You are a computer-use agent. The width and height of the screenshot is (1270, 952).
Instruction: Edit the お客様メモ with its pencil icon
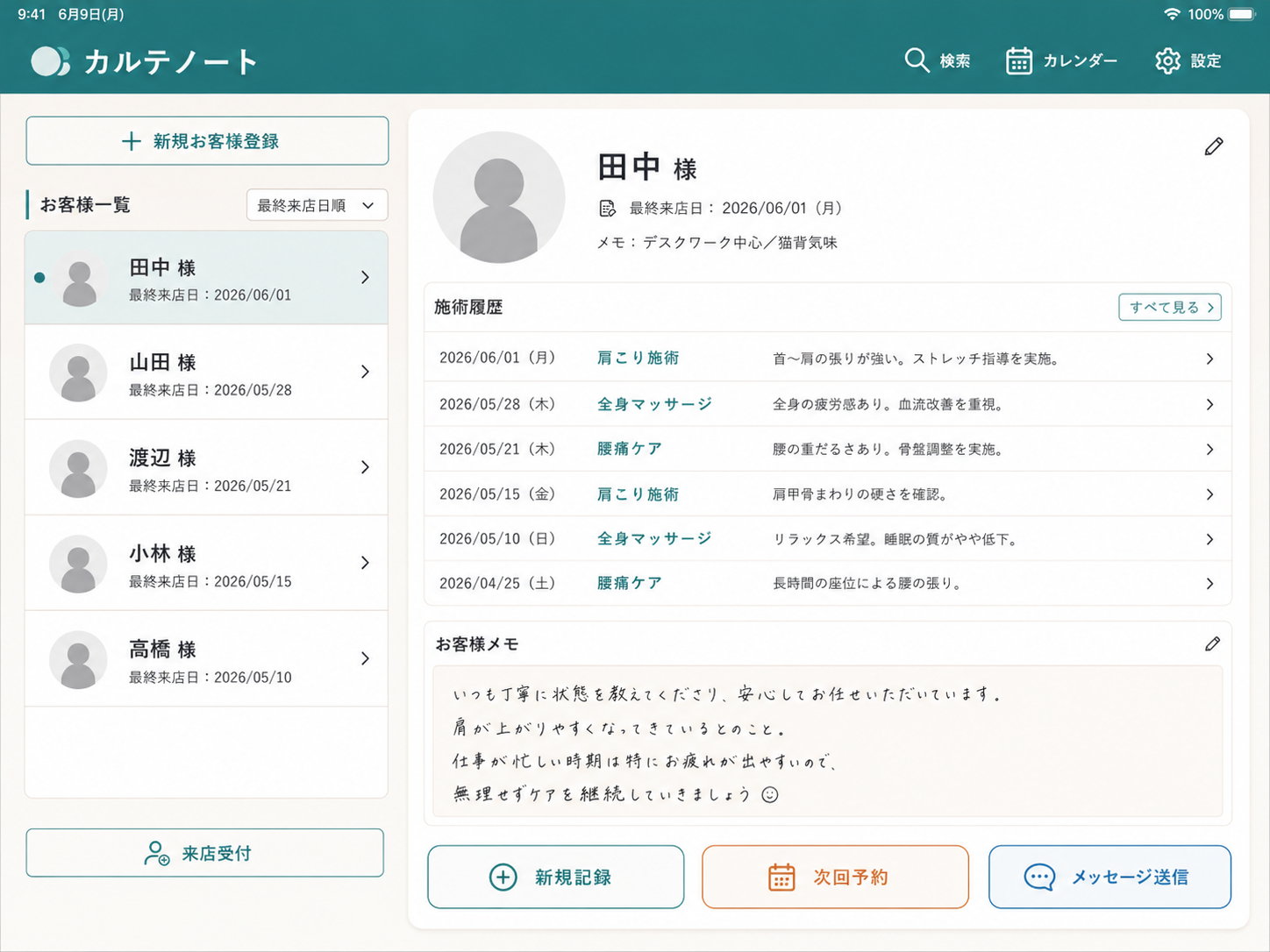point(1212,644)
